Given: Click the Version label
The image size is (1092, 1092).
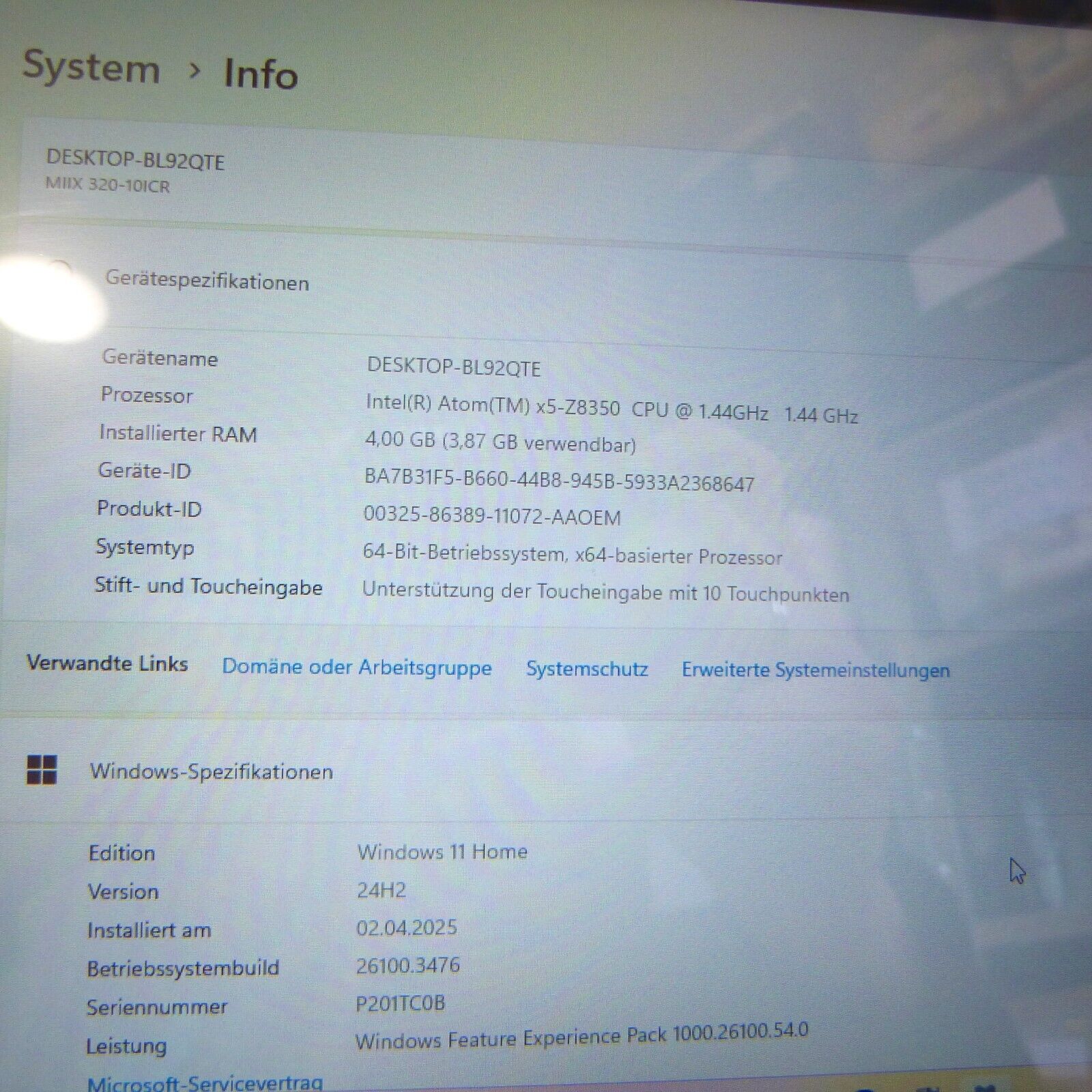Looking at the screenshot, I should (124, 891).
